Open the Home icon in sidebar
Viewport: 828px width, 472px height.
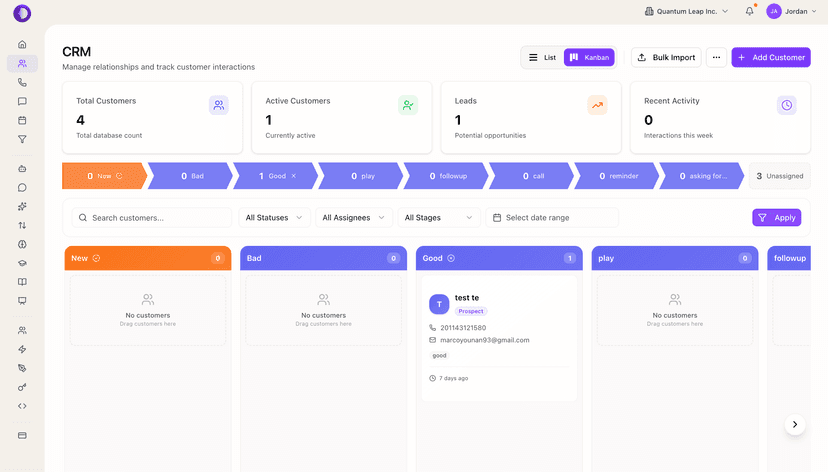coord(22,44)
